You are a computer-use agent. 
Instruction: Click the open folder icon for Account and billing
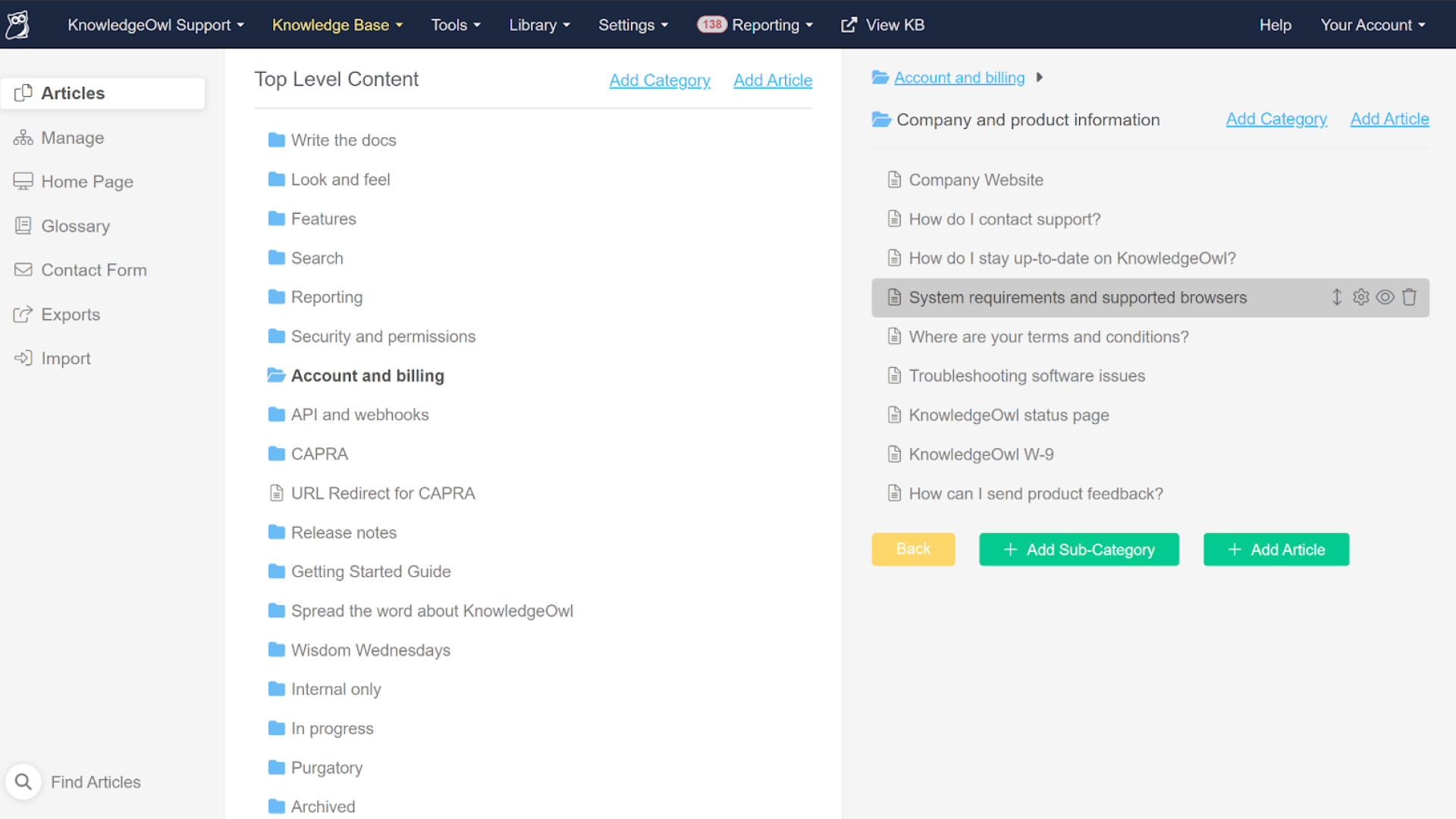277,375
